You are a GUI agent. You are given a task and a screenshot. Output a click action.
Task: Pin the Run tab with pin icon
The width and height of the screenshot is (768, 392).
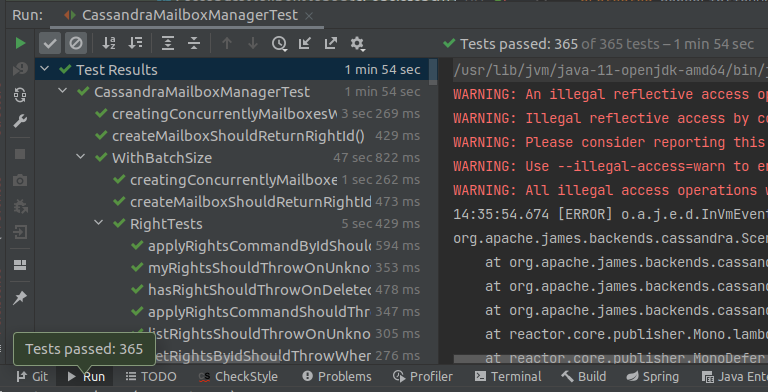point(20,297)
